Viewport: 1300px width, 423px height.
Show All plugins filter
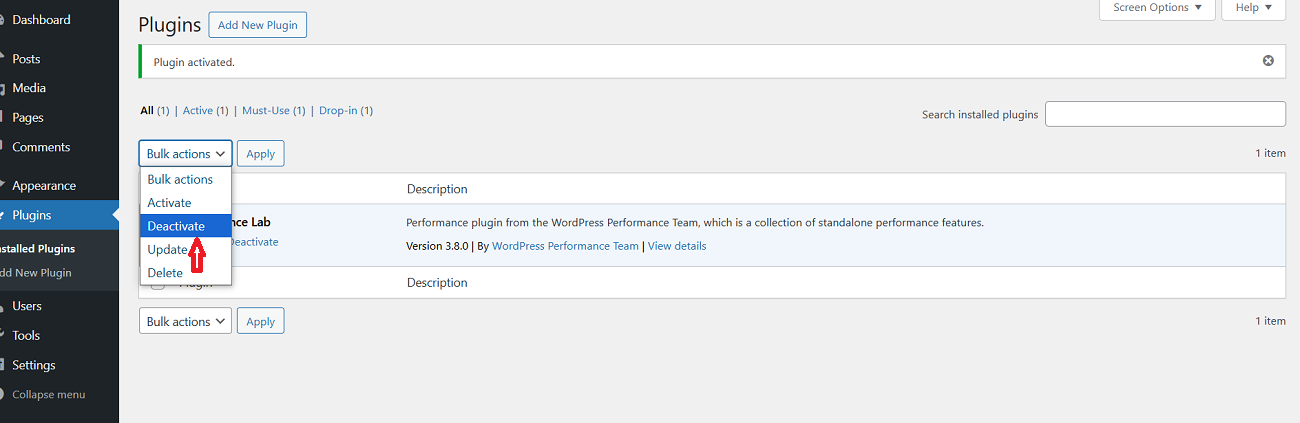click(147, 110)
